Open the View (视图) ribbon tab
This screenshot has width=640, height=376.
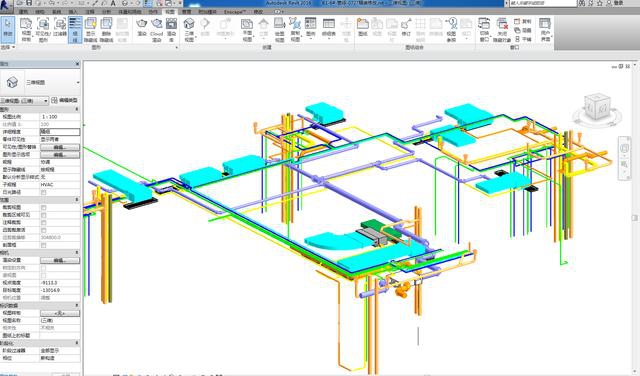coord(170,11)
